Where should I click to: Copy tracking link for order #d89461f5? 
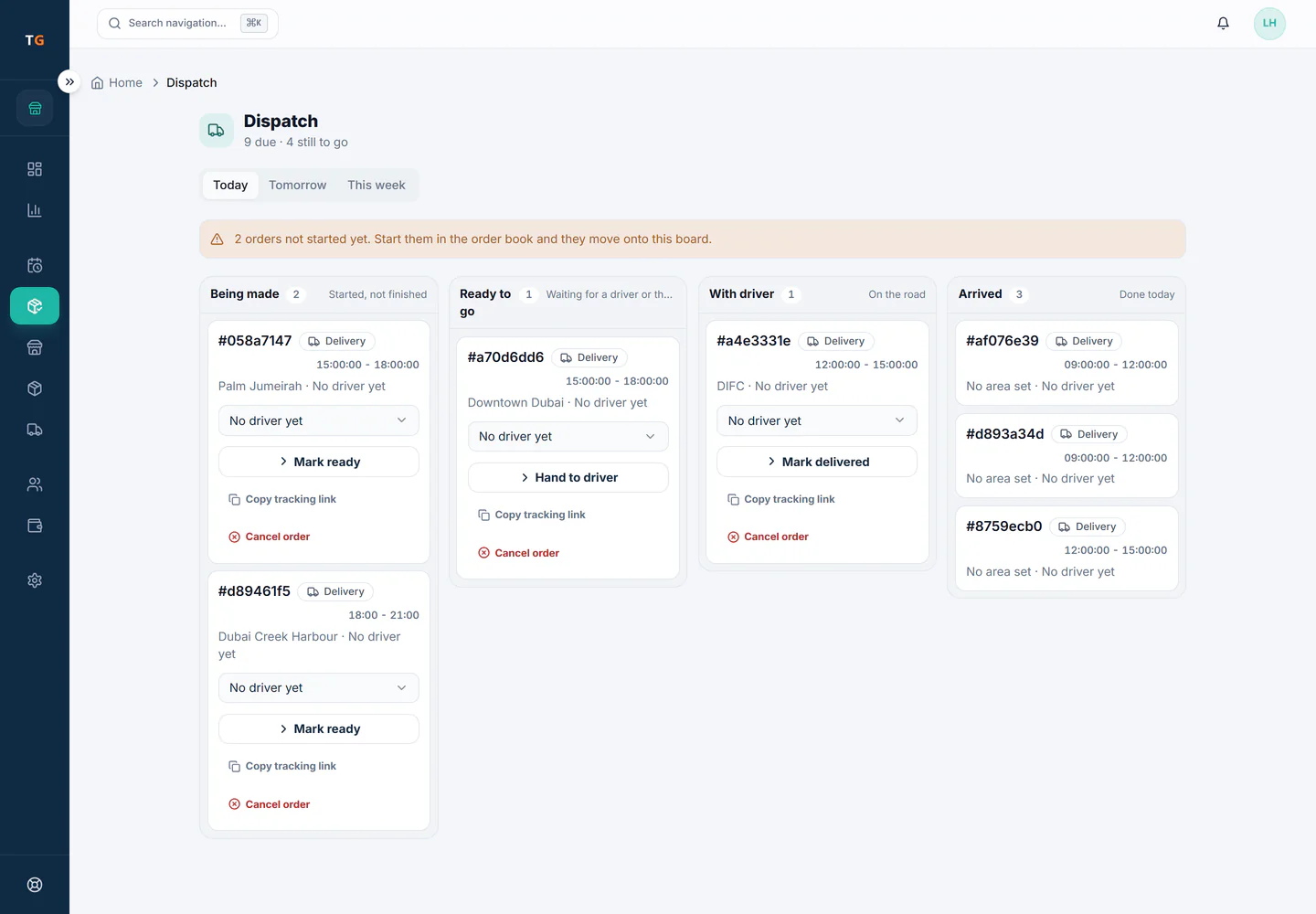282,767
